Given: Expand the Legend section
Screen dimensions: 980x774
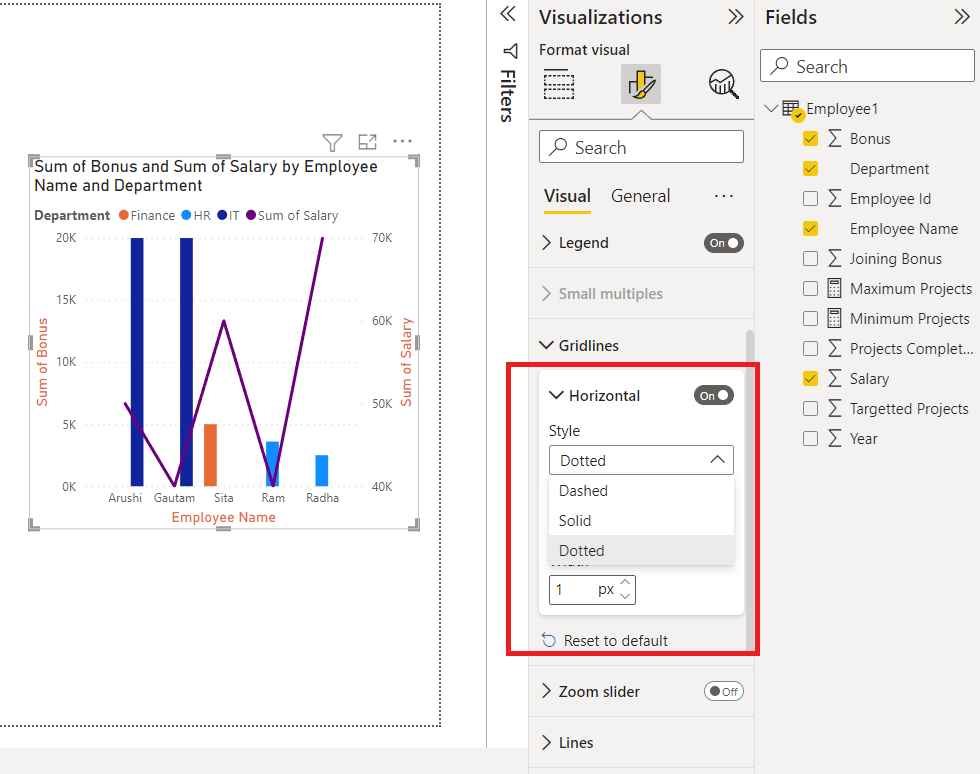Looking at the screenshot, I should tap(546, 243).
